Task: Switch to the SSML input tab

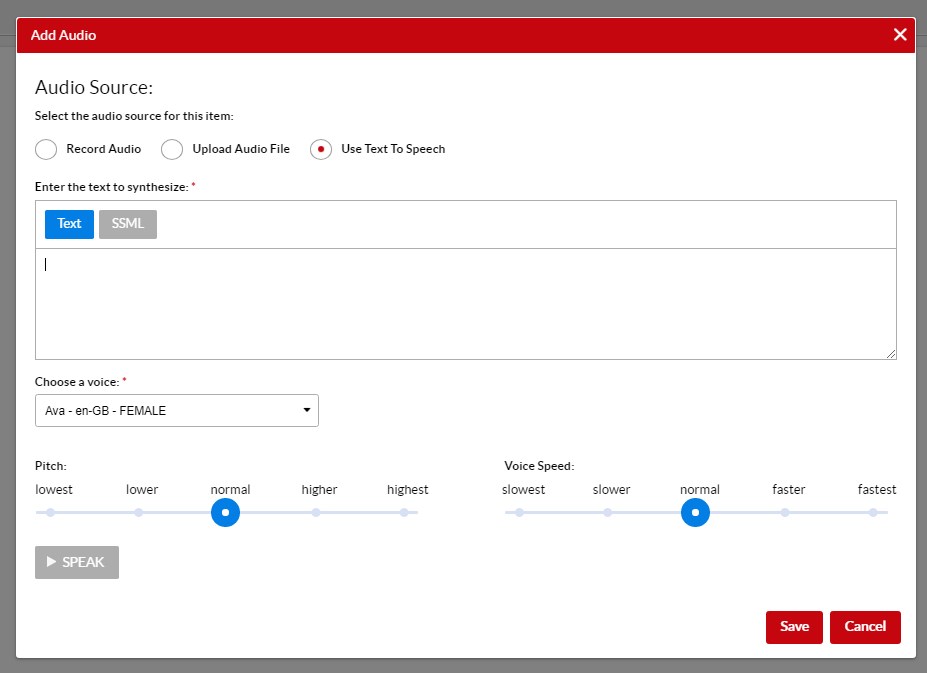Action: (x=128, y=224)
